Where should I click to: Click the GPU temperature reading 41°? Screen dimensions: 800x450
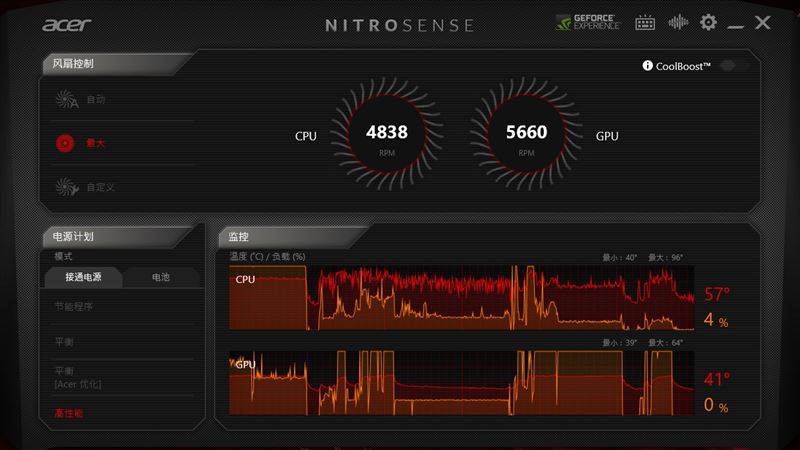717,380
